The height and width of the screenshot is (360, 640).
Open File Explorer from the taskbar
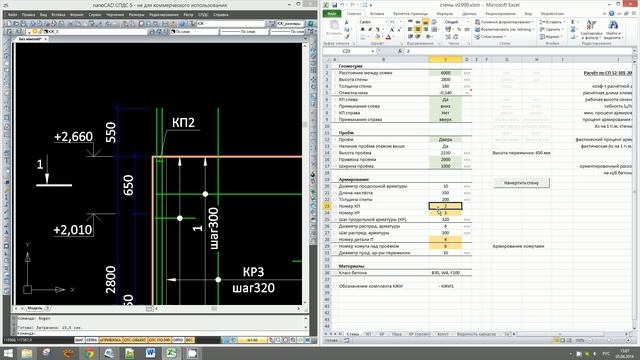27,353
